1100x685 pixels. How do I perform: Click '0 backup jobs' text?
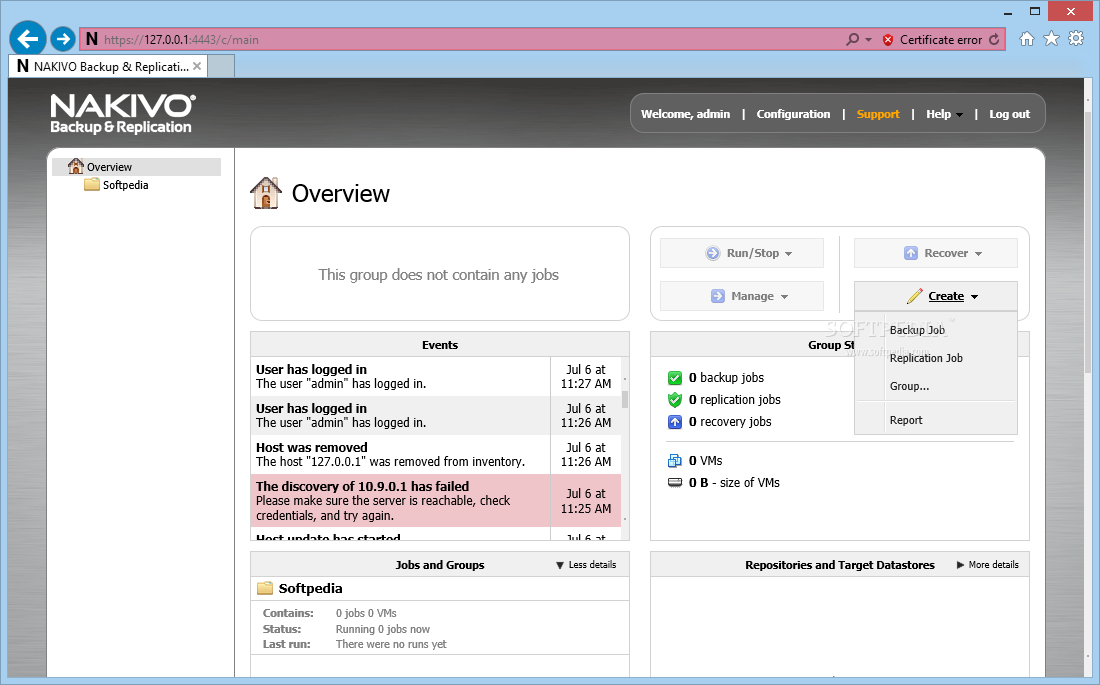726,378
